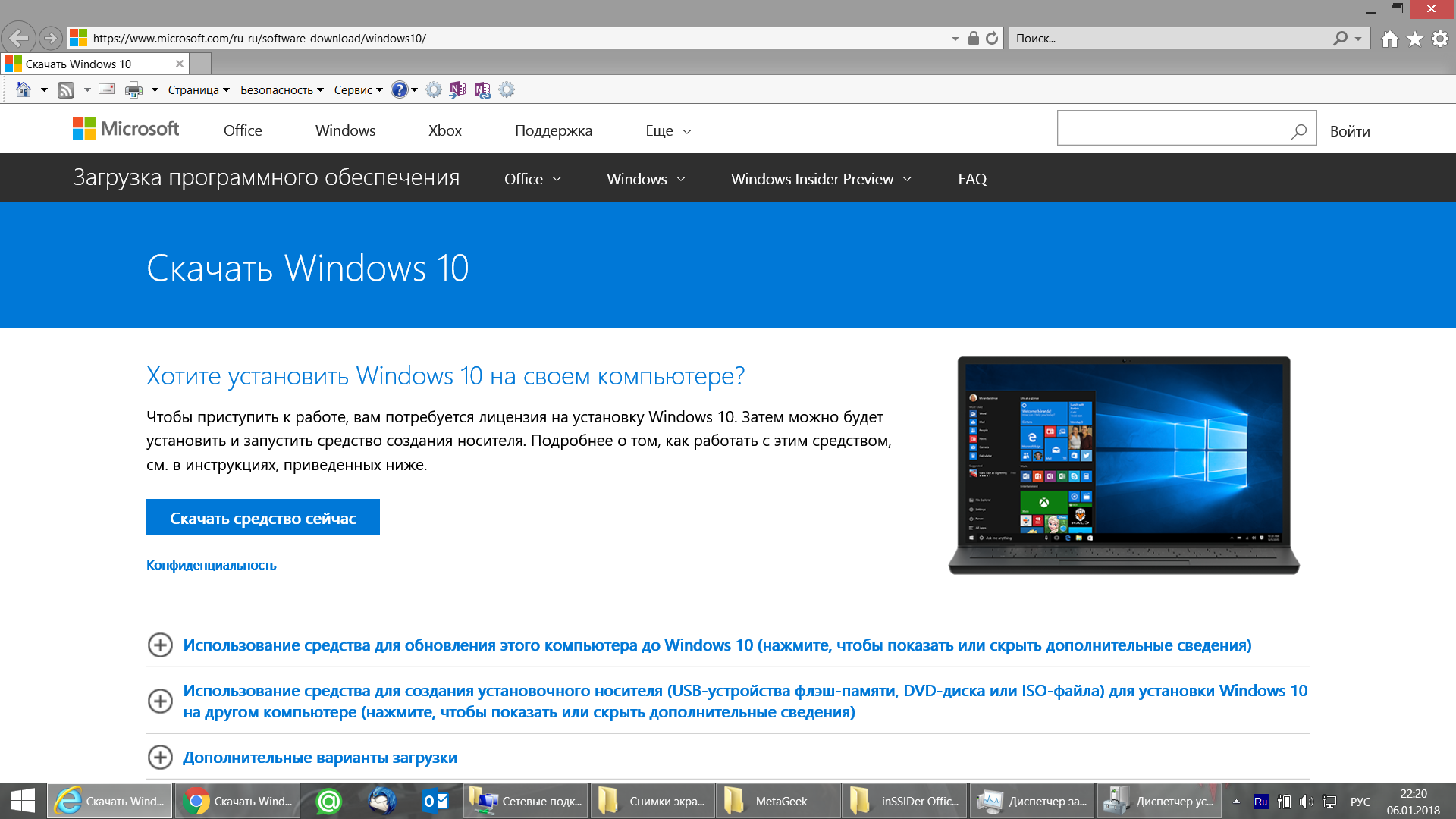The width and height of the screenshot is (1456, 819).
Task: Click the Send to OneNote icon
Action: pos(457,90)
